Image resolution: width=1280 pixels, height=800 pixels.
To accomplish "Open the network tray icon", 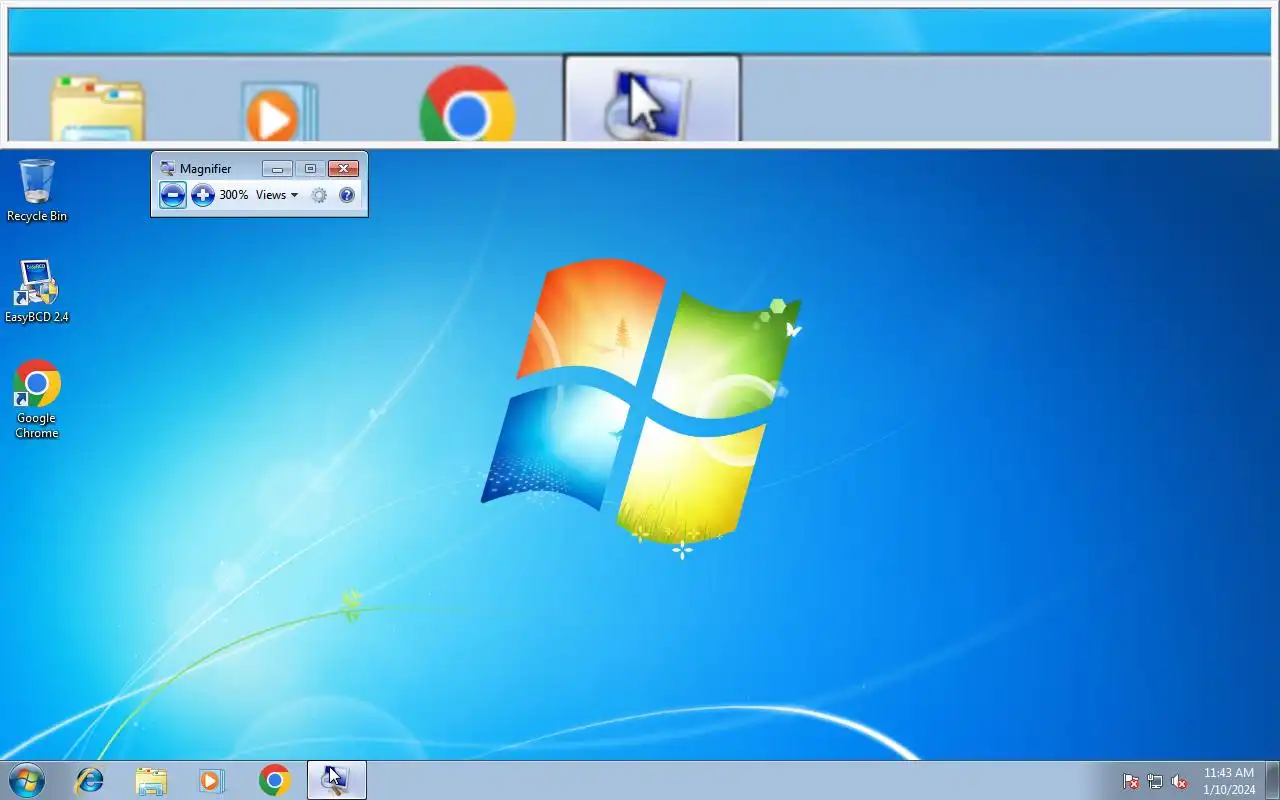I will 1155,781.
